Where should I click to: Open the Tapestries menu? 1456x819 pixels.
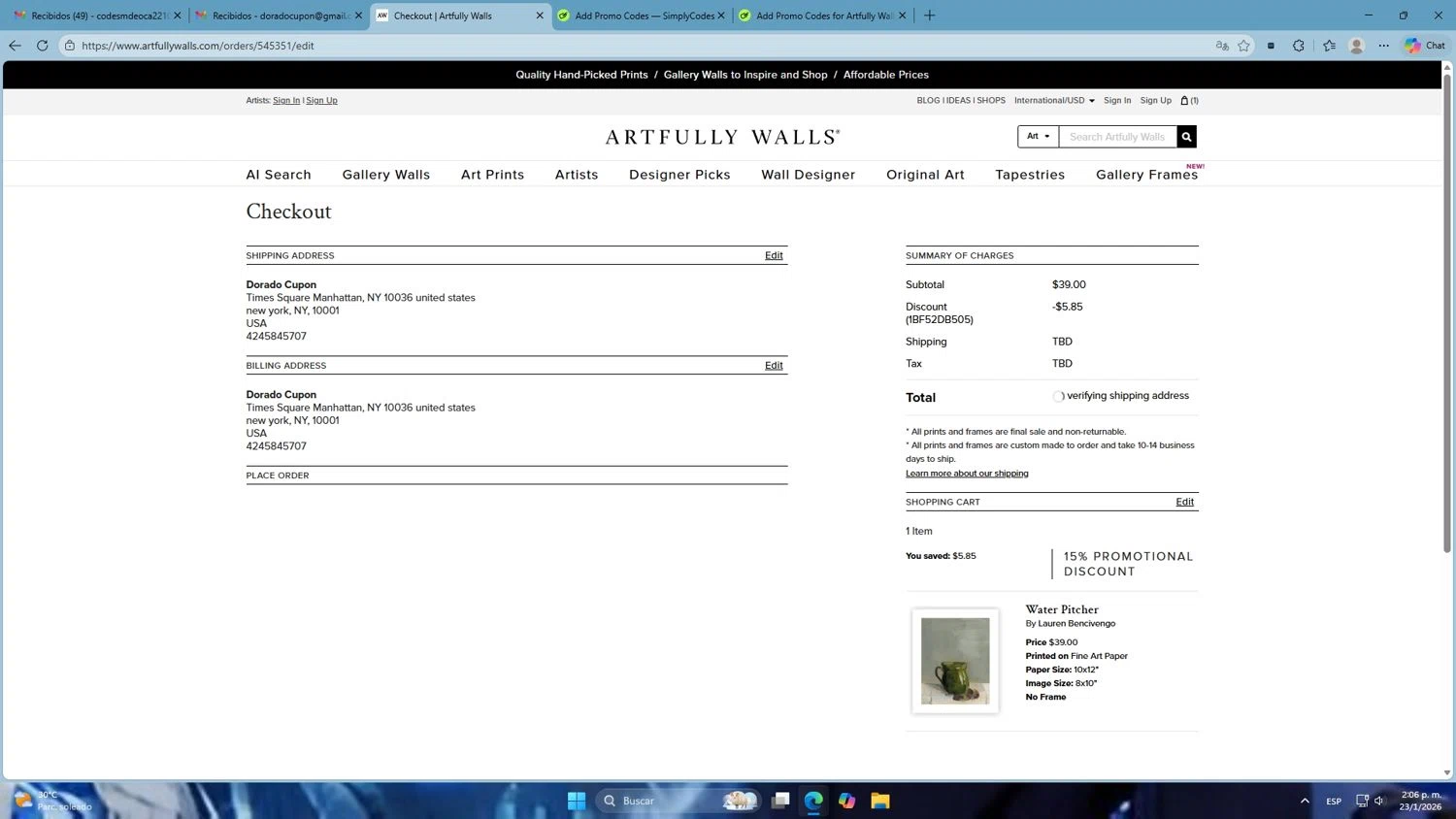click(x=1030, y=175)
